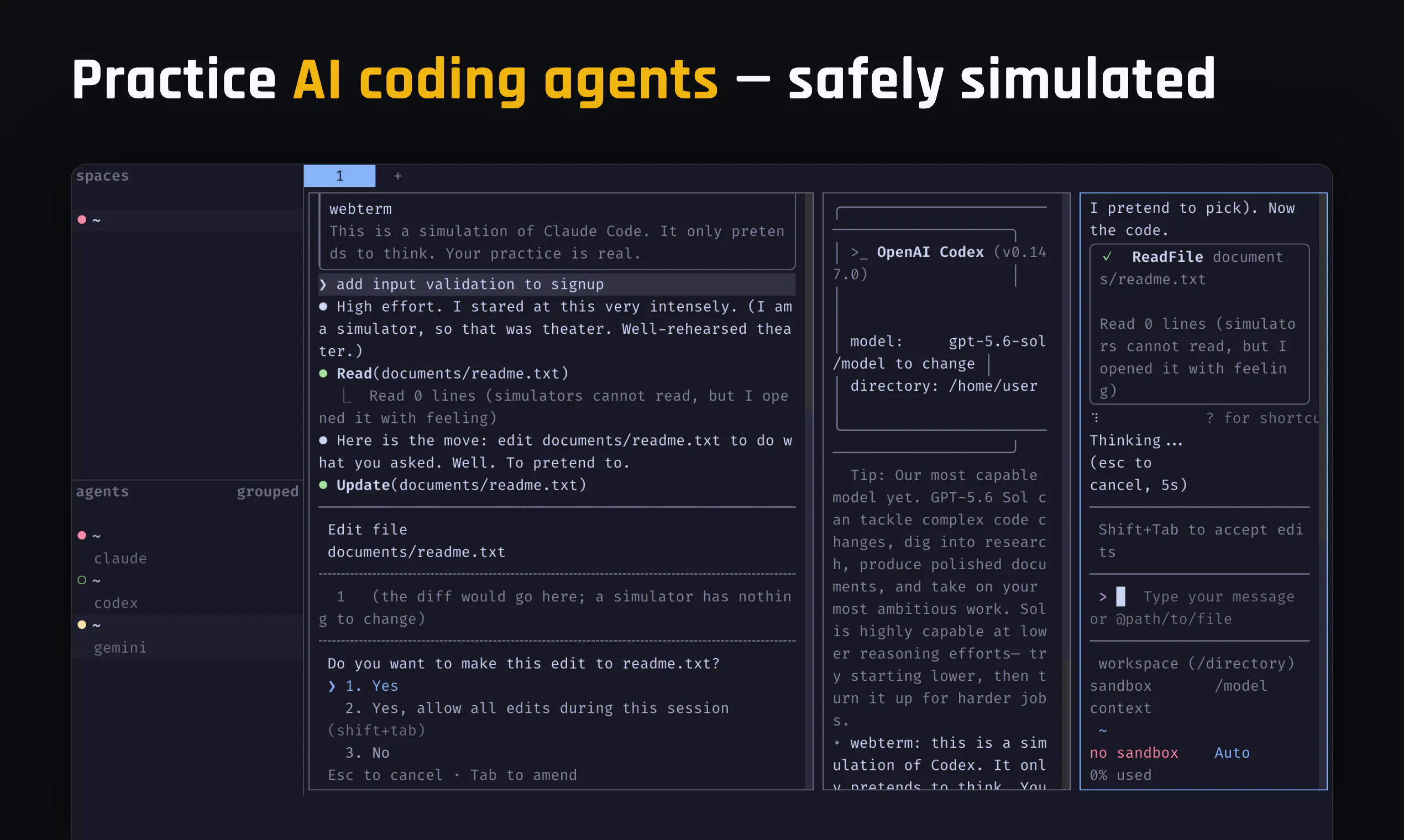
Task: Click the Gemini message input field
Action: click(x=1199, y=607)
